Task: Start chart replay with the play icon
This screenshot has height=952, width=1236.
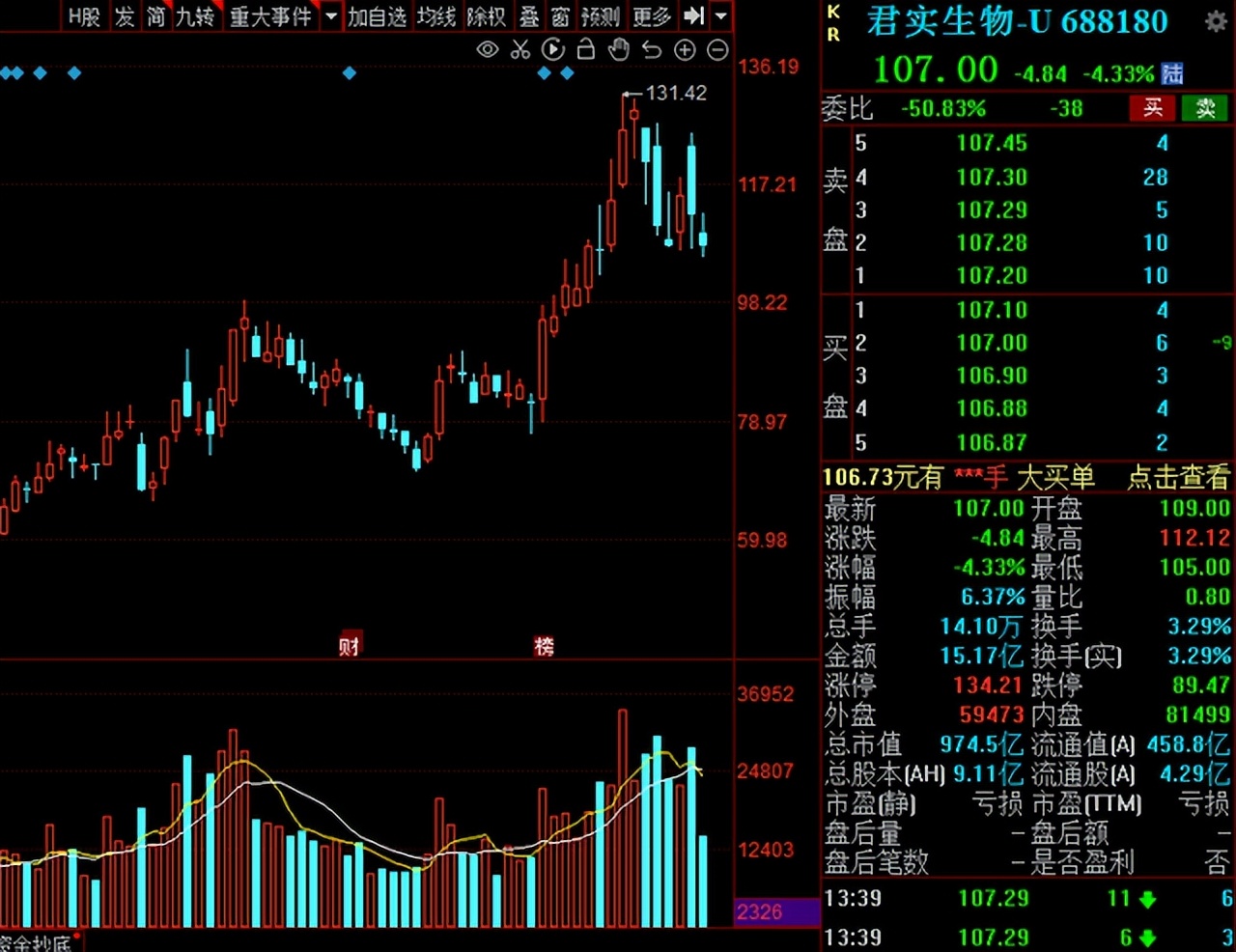Action: [553, 49]
